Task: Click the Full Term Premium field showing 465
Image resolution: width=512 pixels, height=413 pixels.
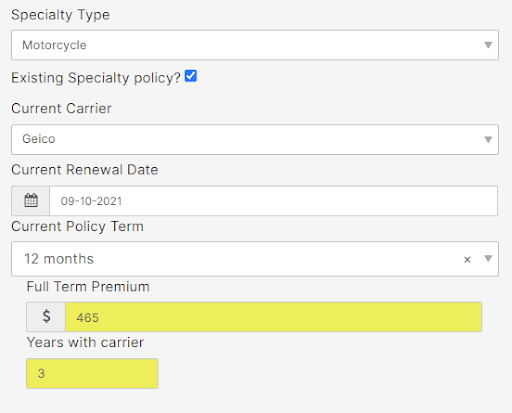Action: coord(273,317)
